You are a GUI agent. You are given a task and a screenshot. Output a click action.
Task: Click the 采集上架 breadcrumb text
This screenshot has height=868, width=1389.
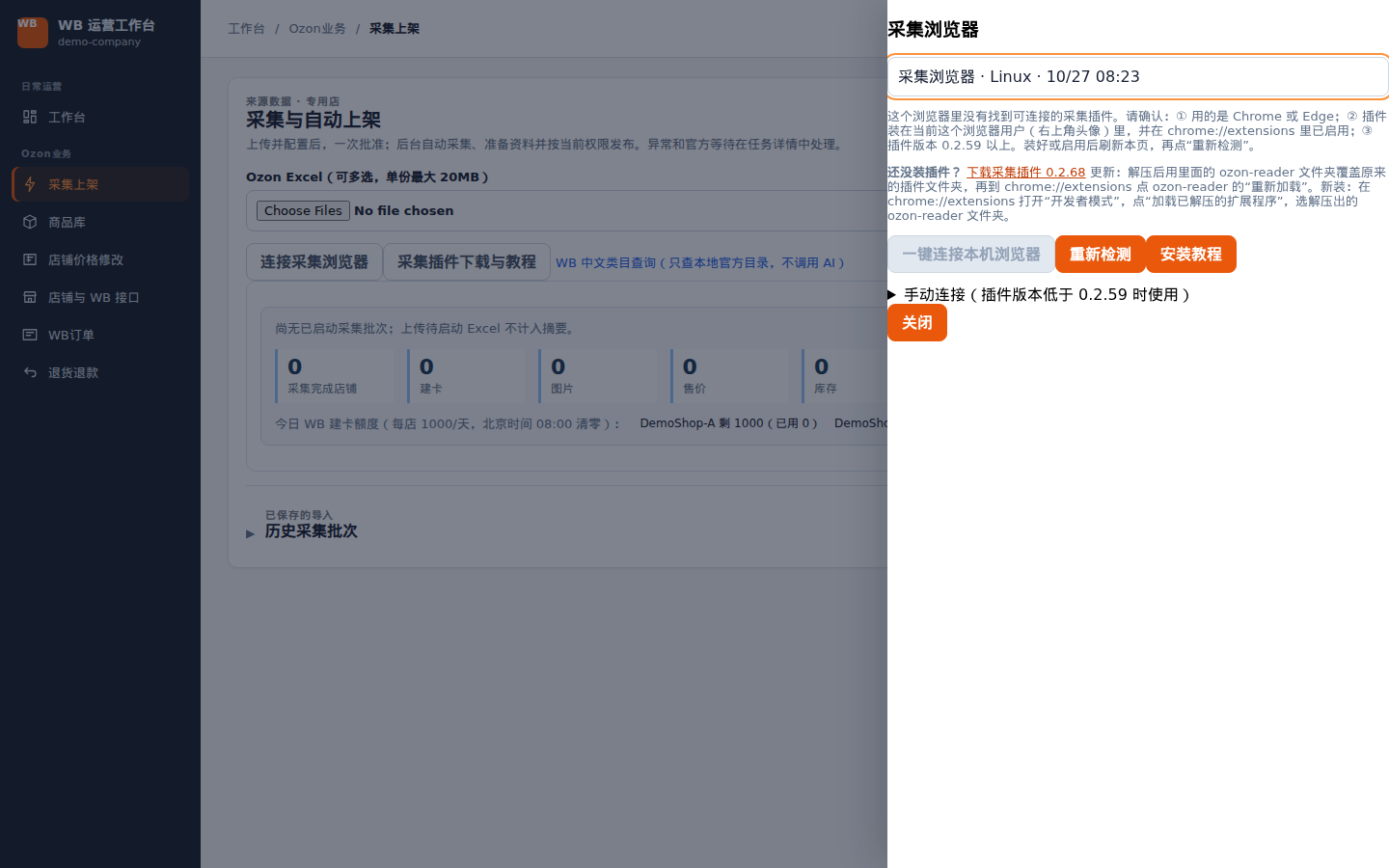pos(395,29)
